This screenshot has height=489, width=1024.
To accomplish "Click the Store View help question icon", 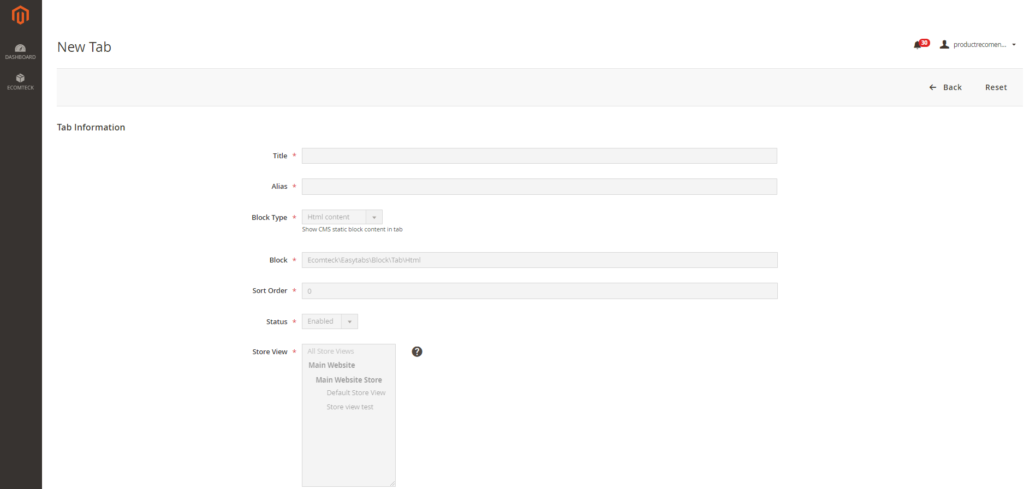I will pyautogui.click(x=417, y=352).
